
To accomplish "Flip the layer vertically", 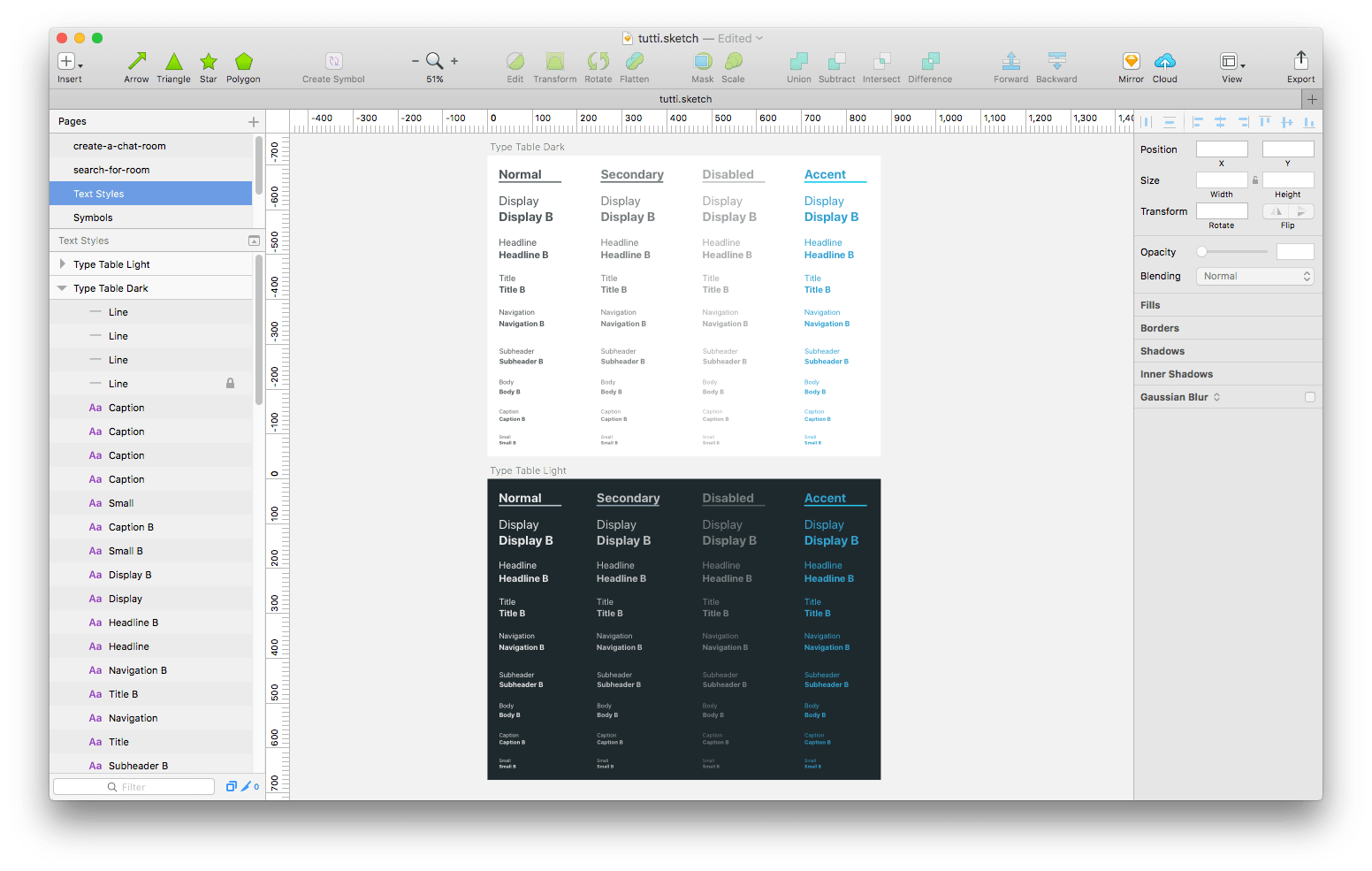I will [1301, 211].
